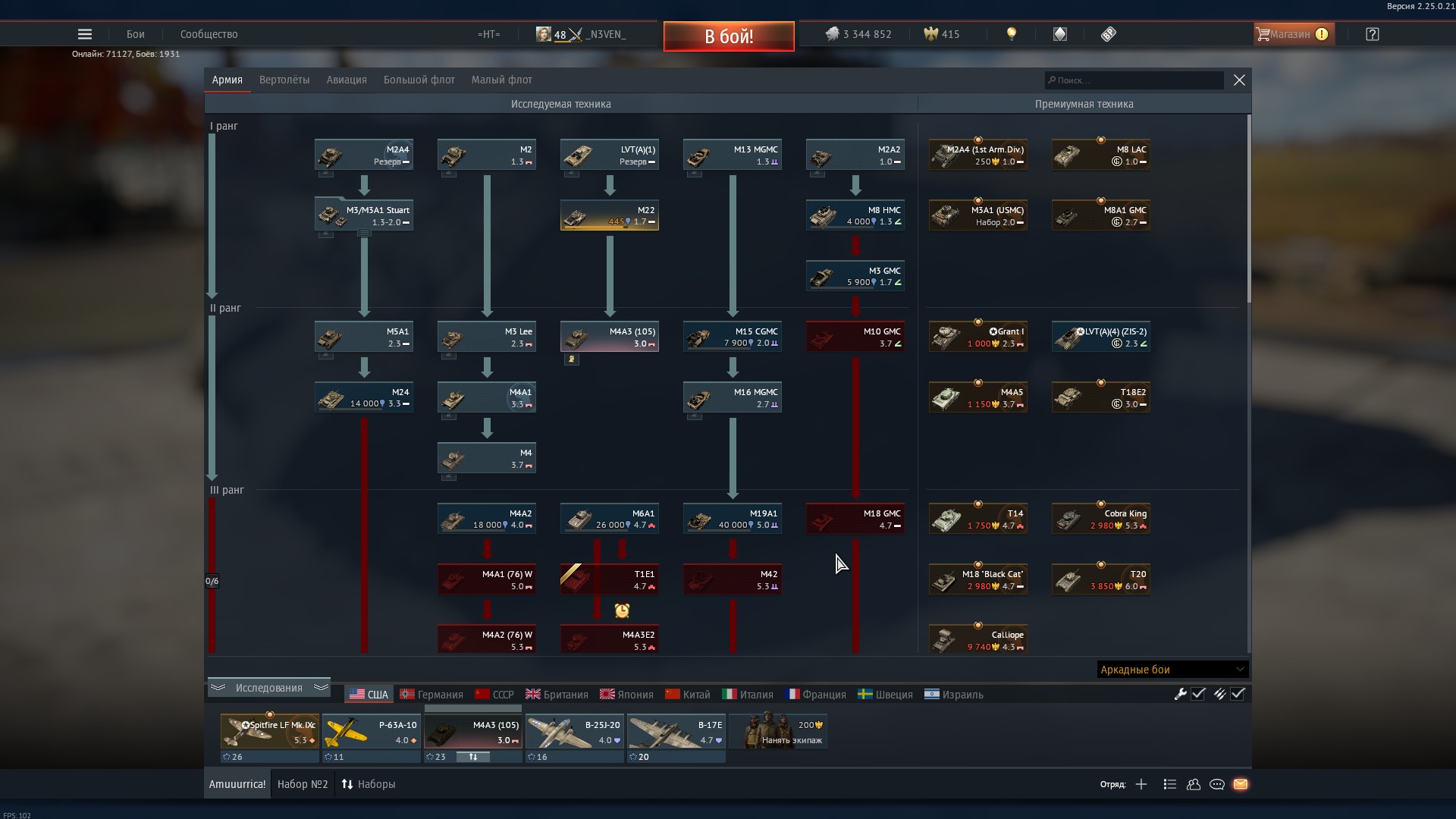Open the help question mark icon
Image resolution: width=1456 pixels, height=819 pixels.
(x=1373, y=34)
